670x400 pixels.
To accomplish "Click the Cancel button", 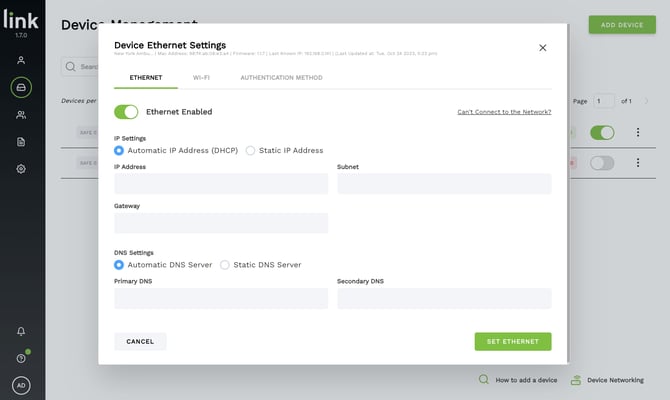I will point(140,341).
